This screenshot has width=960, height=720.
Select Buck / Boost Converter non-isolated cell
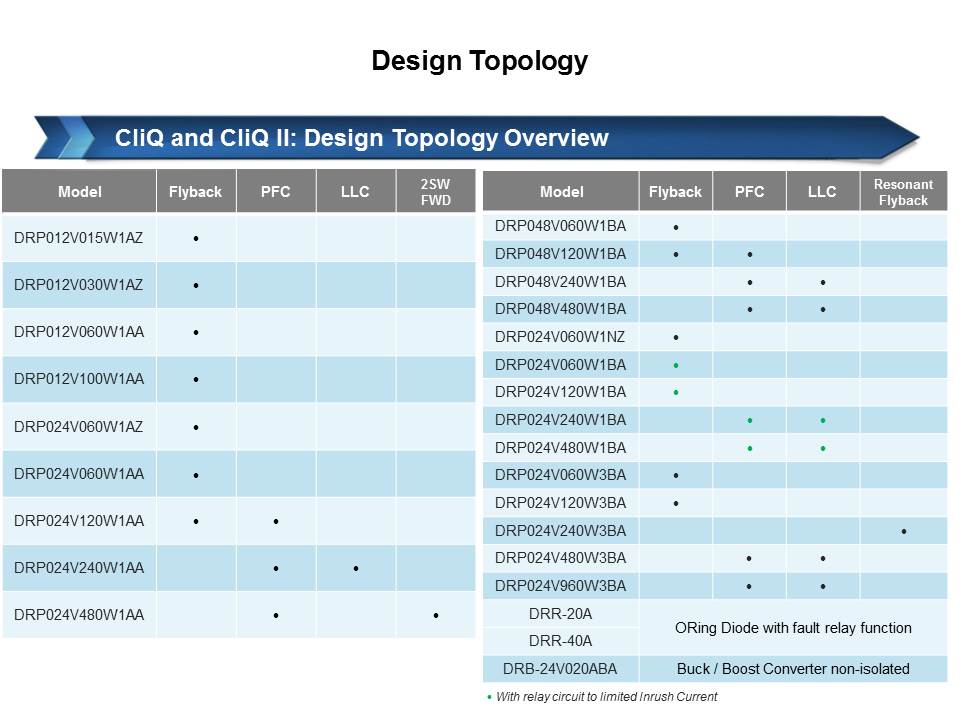pyautogui.click(x=792, y=669)
